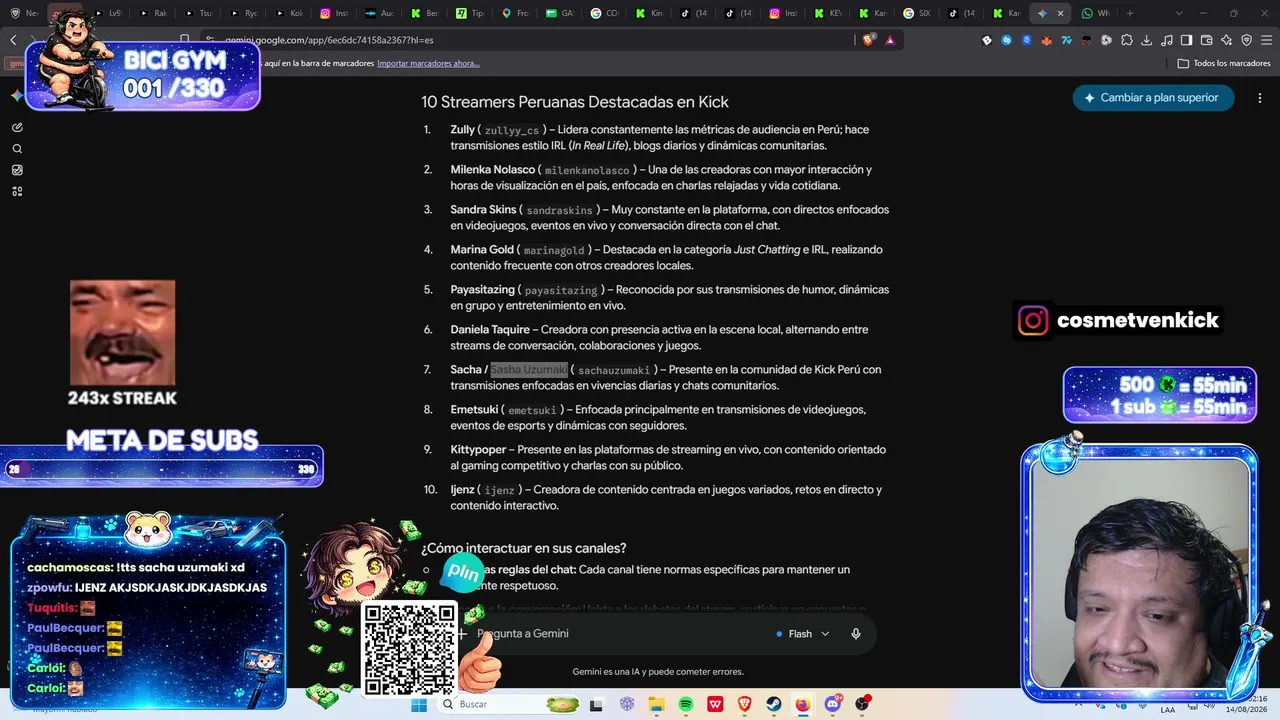Open Steam from the taskbar

coord(774,704)
